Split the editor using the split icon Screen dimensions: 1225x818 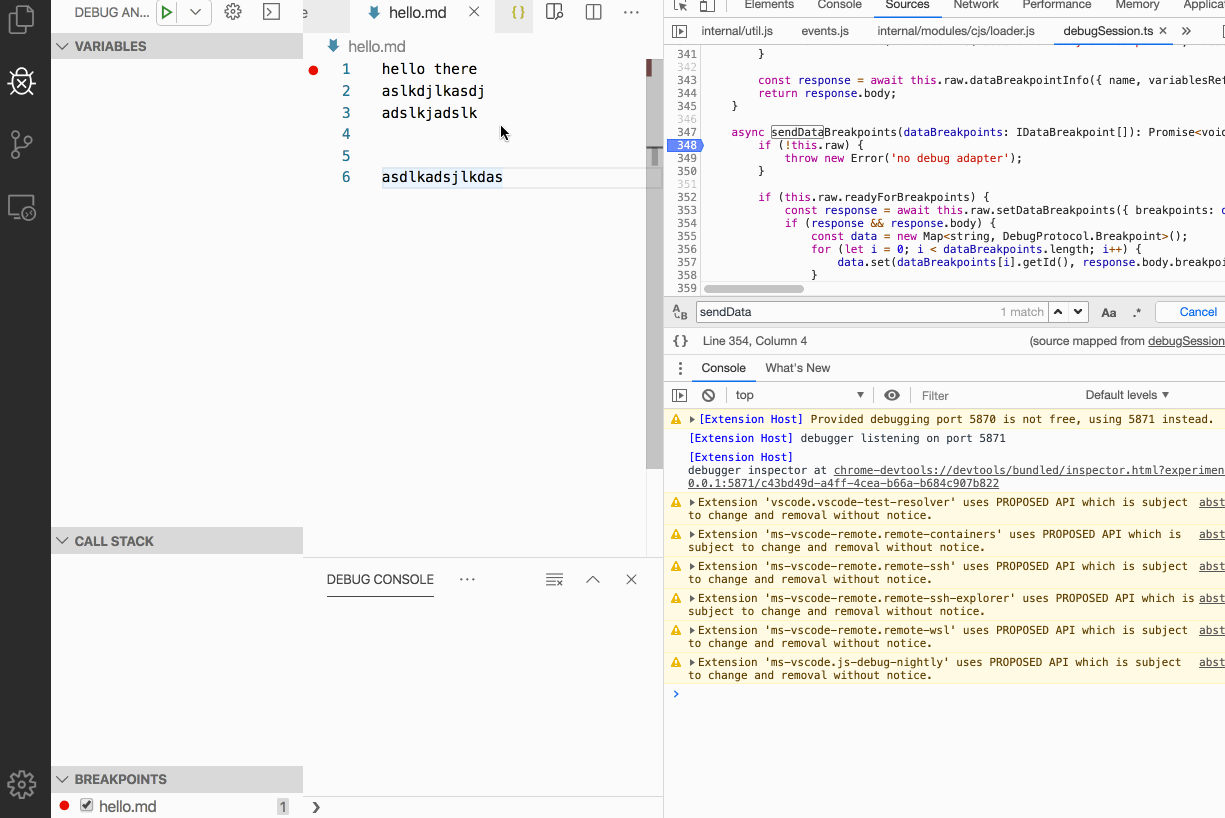click(593, 12)
